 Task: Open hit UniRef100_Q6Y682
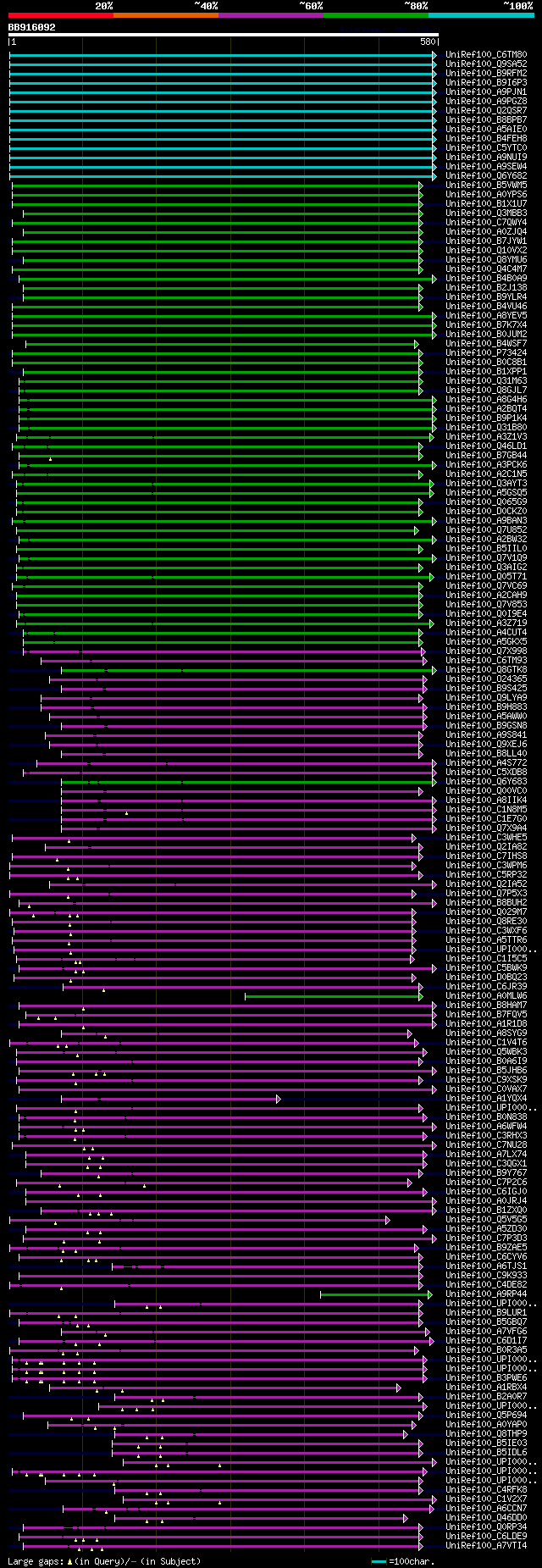tap(486, 176)
